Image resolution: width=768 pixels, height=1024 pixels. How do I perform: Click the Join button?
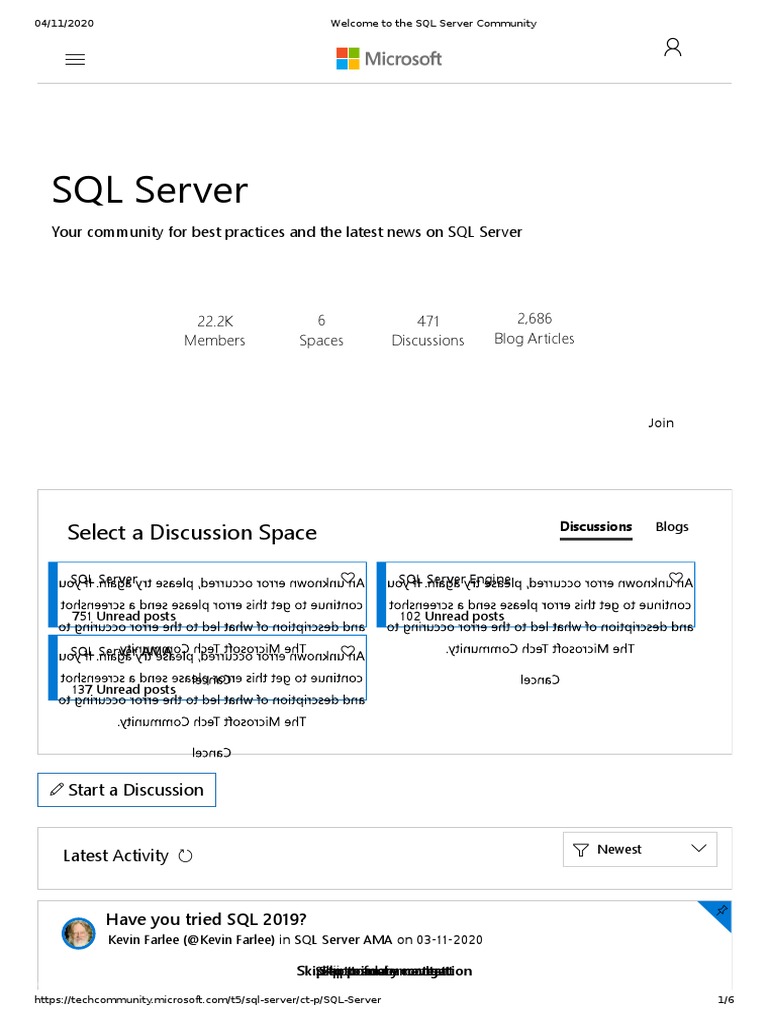click(x=661, y=423)
